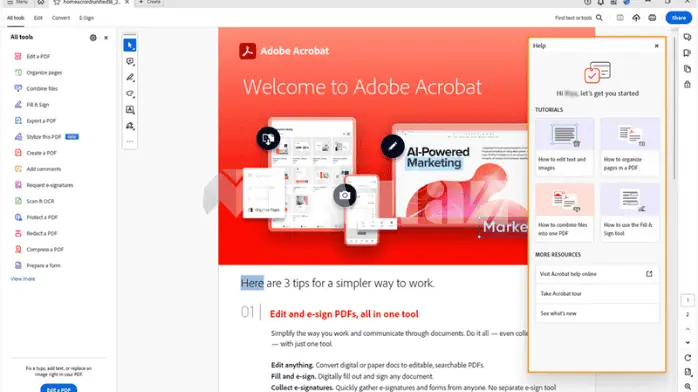Close the Help panel
This screenshot has width=698, height=392.
point(657,46)
